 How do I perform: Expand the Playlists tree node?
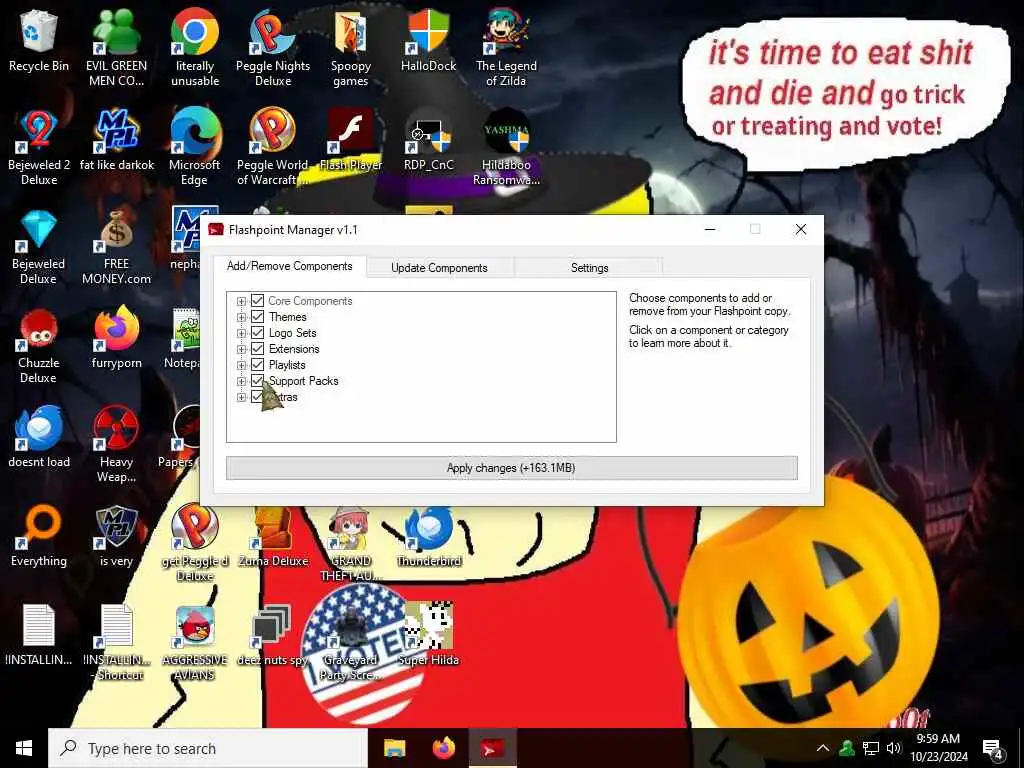pos(241,365)
